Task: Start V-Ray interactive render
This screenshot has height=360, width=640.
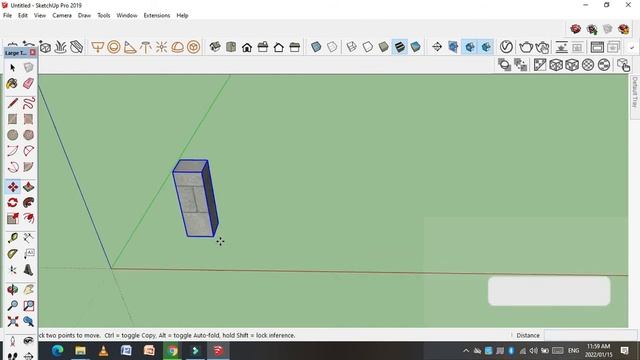Action: (542, 47)
